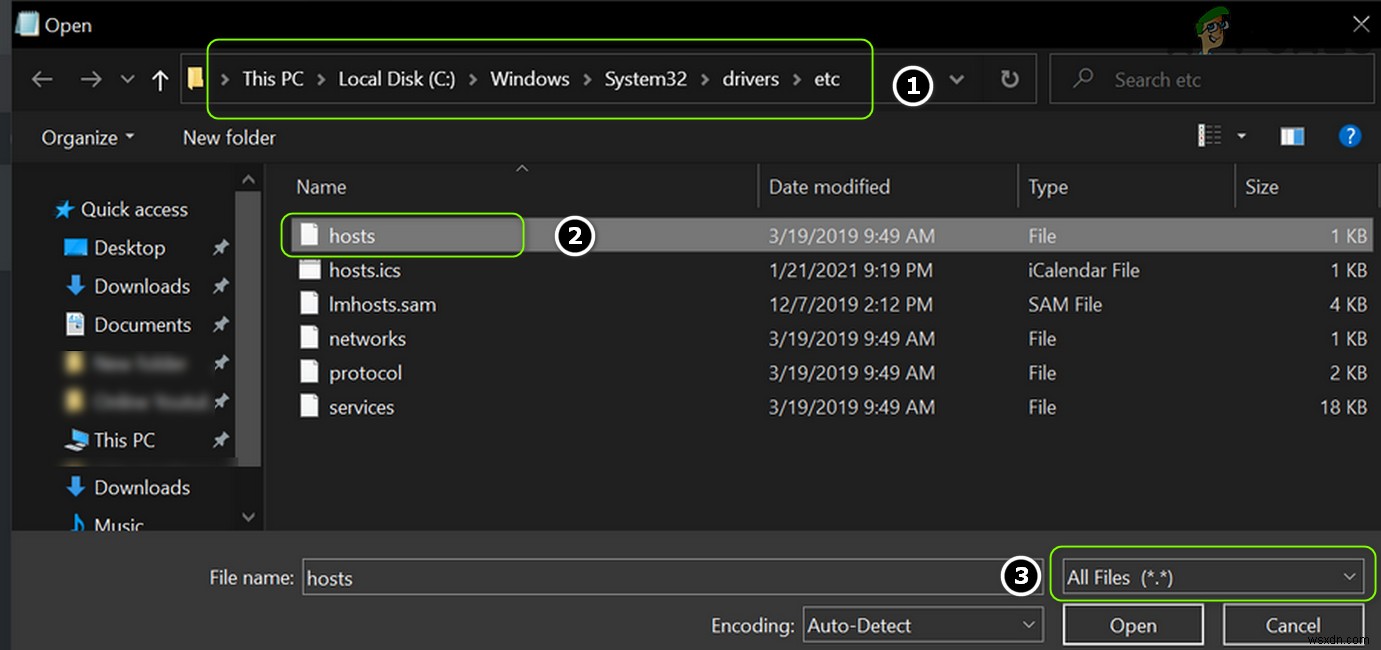Screen dimensions: 1381x650
Task: Click the search magnifier in Search etc
Action: click(1083, 79)
